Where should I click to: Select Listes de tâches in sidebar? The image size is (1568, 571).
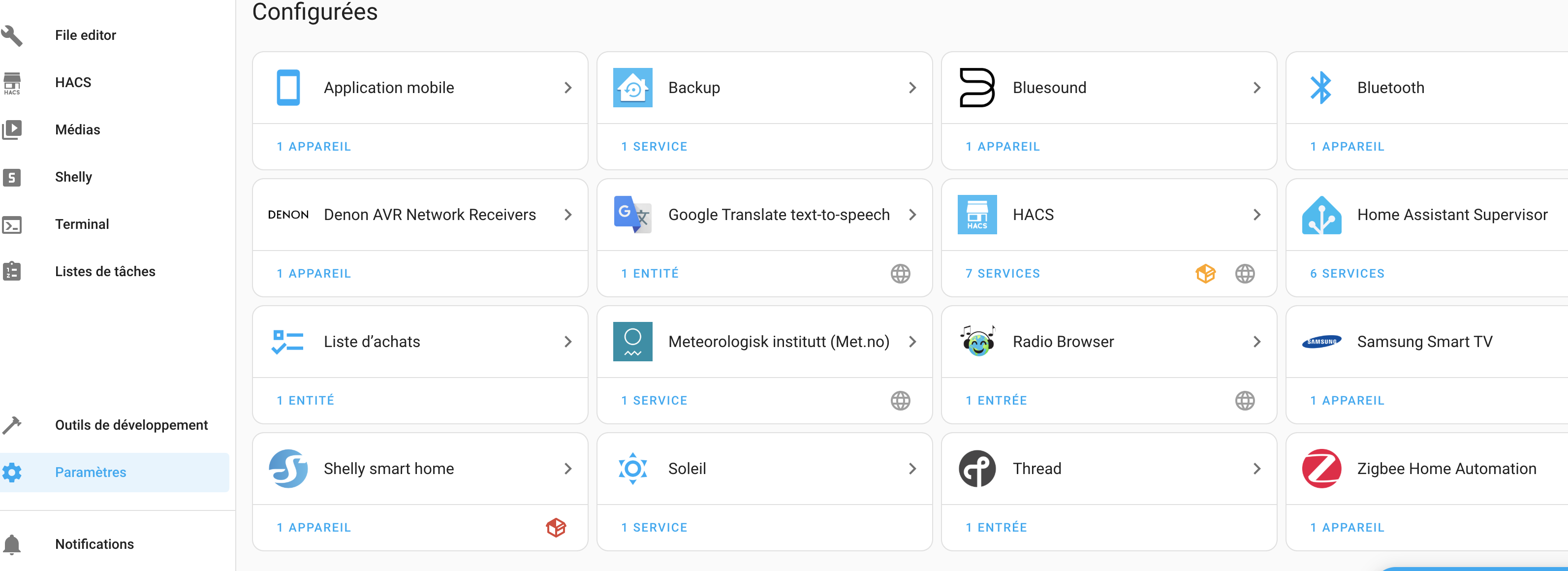coord(115,272)
